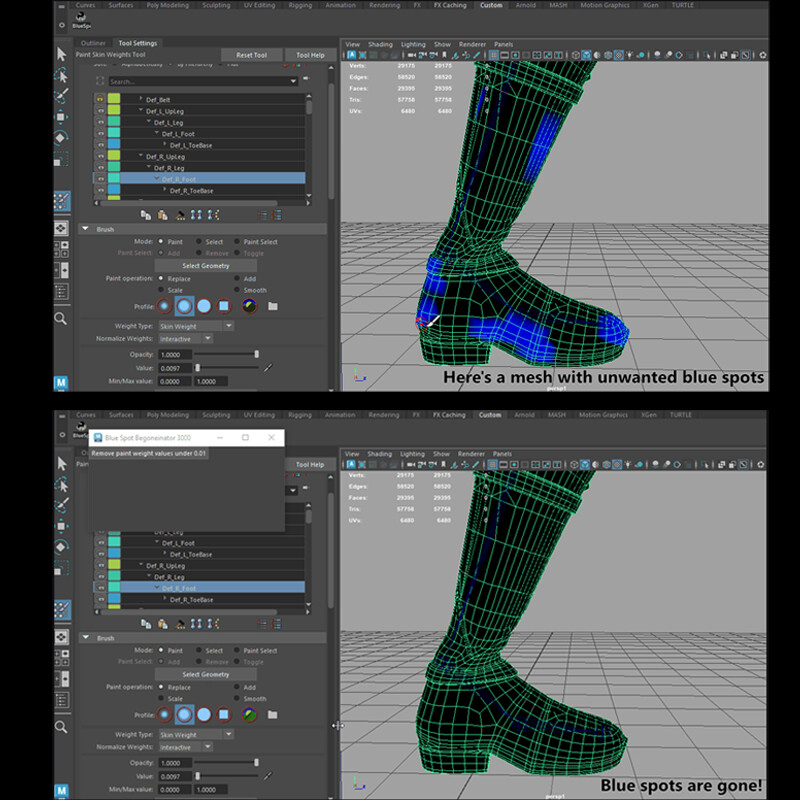Click the magnifier search icon in bottom toolbox
Viewport: 800px width, 800px height.
click(61, 727)
